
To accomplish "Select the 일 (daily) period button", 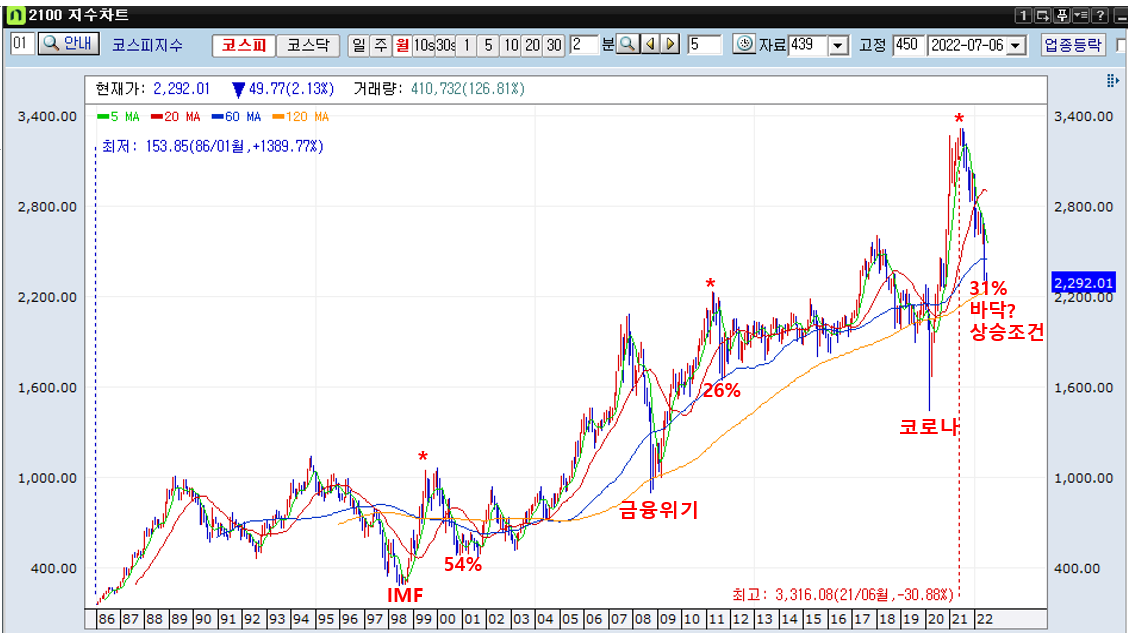I will point(358,45).
